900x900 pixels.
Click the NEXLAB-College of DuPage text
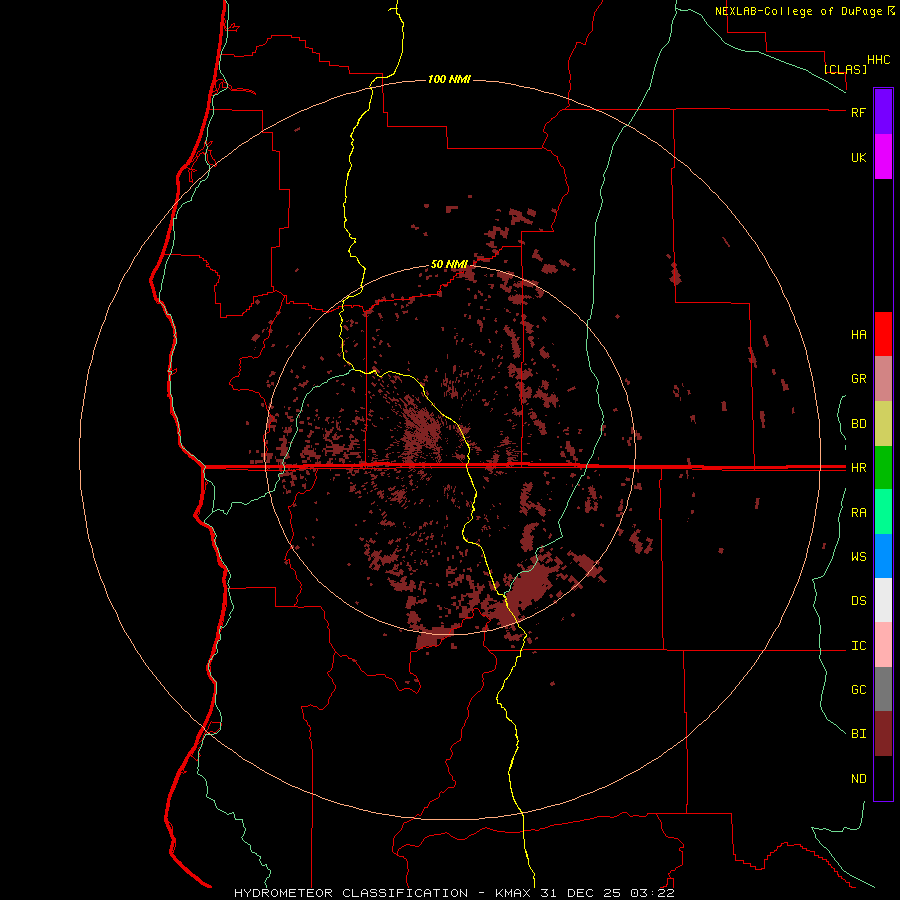(798, 11)
